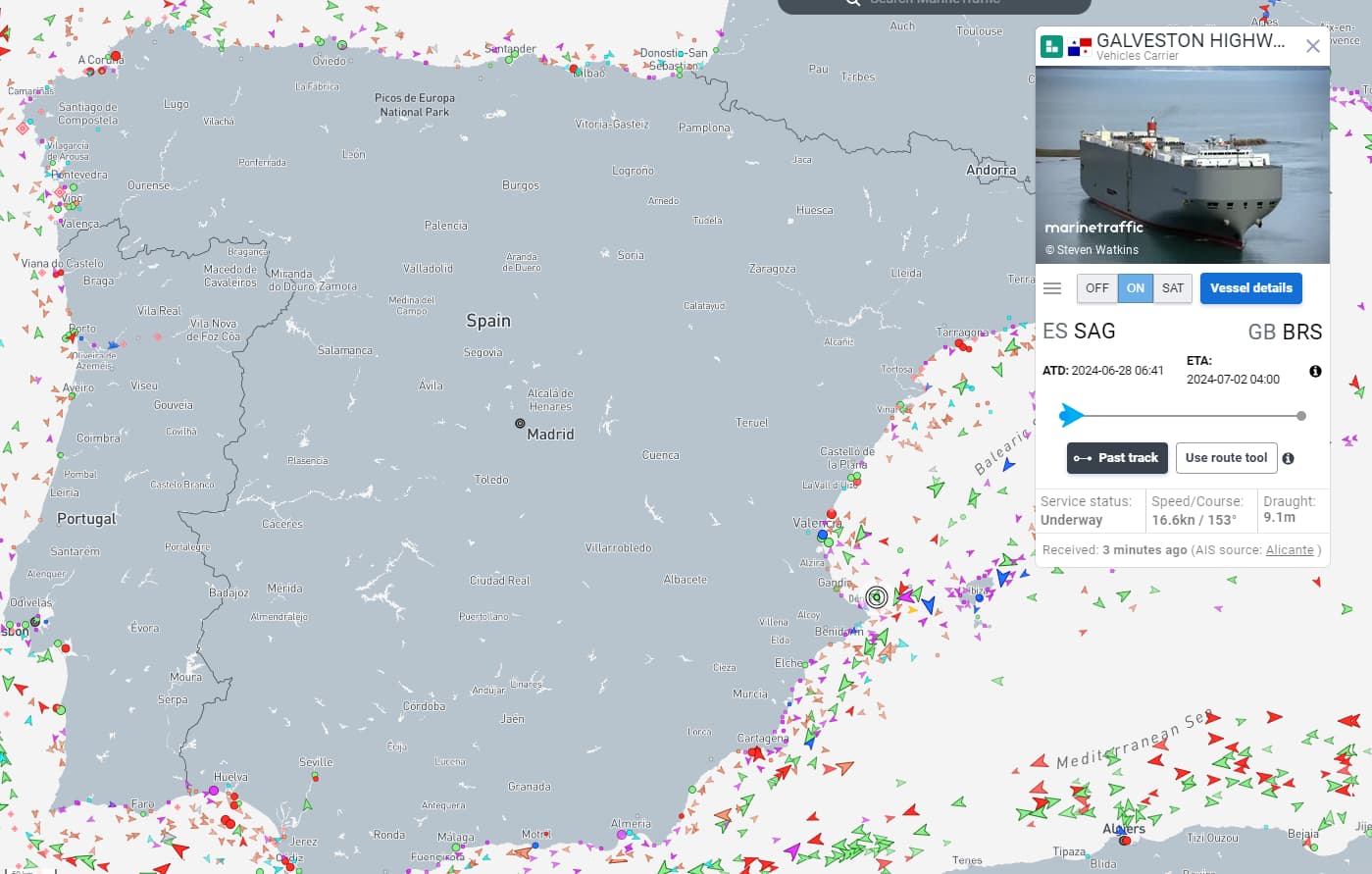Set track display to OFF

[x=1096, y=288]
